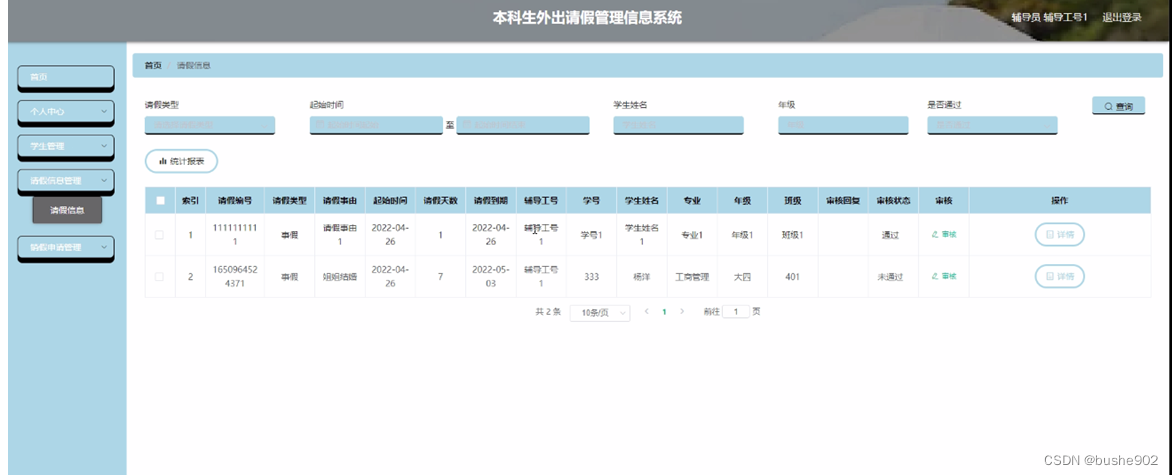Click the 请假天数 column header
The image size is (1173, 475).
pyautogui.click(x=440, y=201)
